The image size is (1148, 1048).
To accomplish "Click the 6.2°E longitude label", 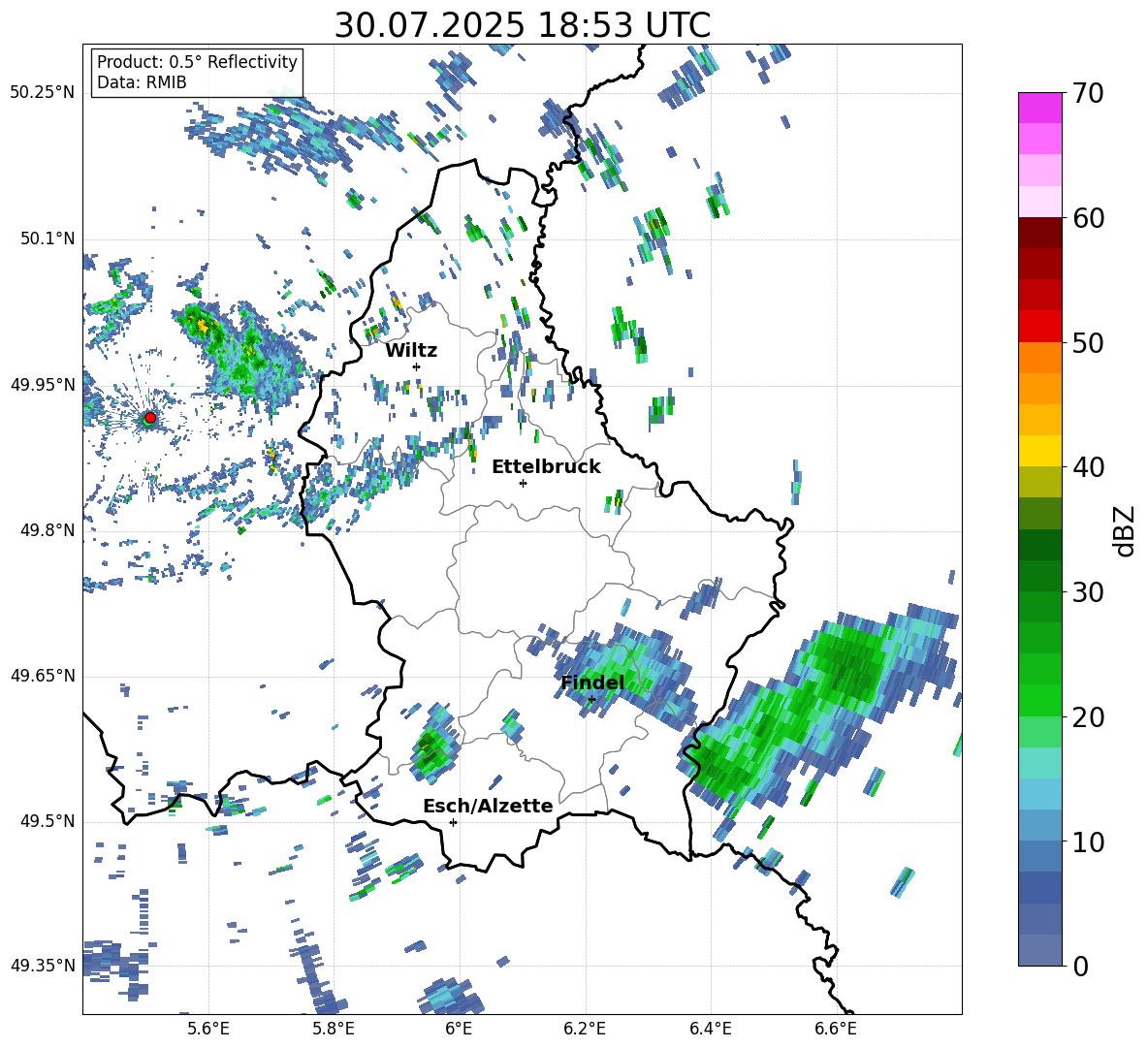I will pos(585,1029).
